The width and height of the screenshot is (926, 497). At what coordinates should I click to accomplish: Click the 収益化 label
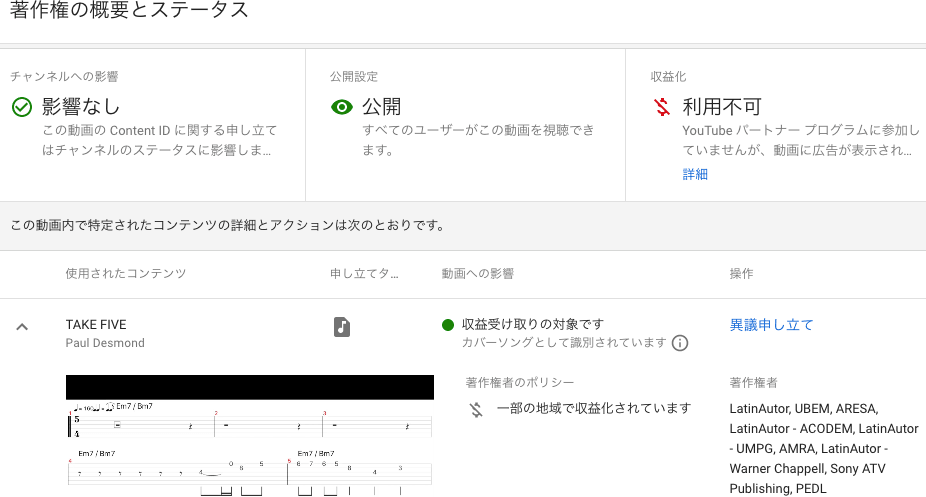[x=669, y=76]
